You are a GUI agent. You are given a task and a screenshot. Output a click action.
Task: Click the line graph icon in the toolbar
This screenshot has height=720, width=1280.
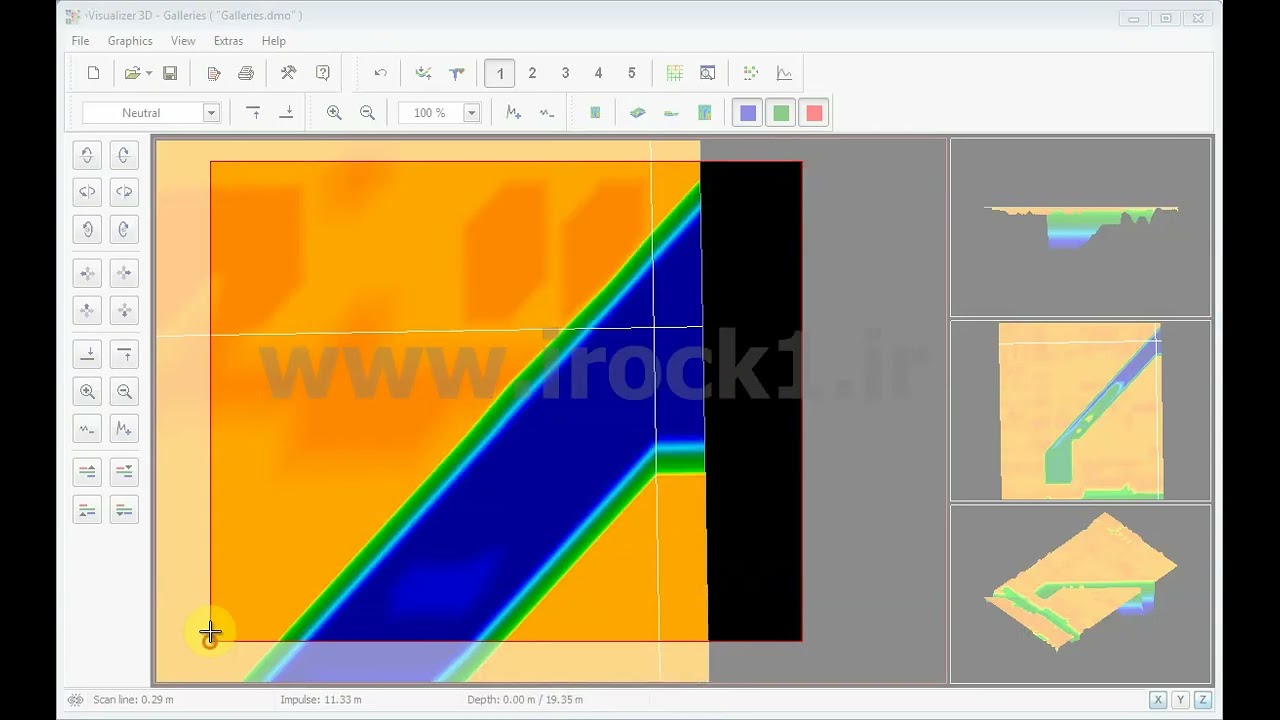[x=784, y=73]
